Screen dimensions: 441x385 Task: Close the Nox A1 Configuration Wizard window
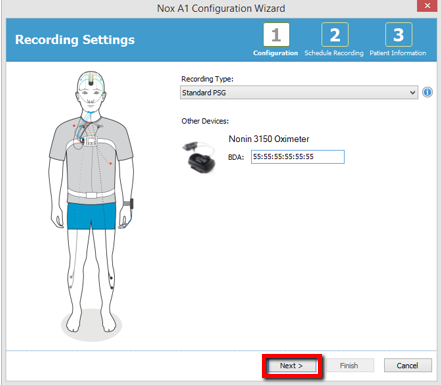pos(427,6)
